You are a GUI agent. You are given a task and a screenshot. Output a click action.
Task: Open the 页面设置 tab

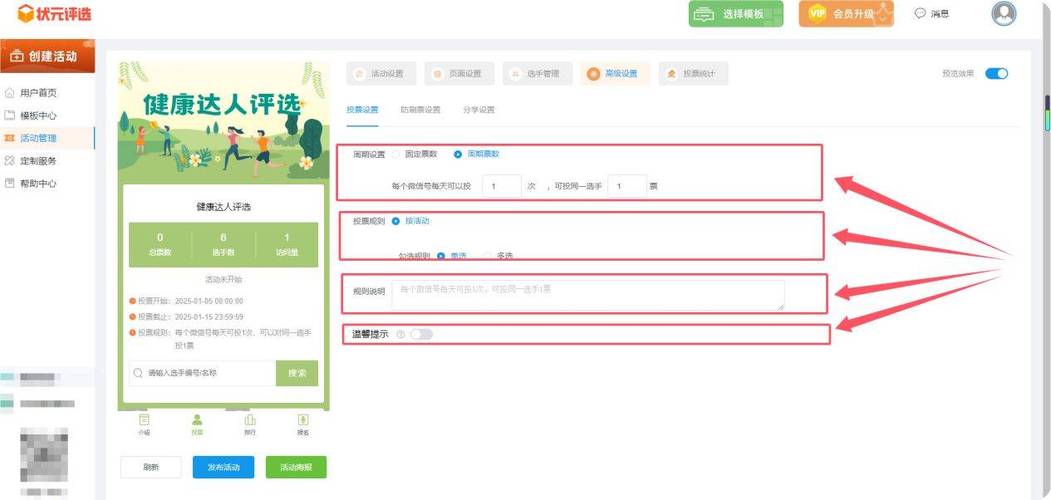(x=459, y=74)
